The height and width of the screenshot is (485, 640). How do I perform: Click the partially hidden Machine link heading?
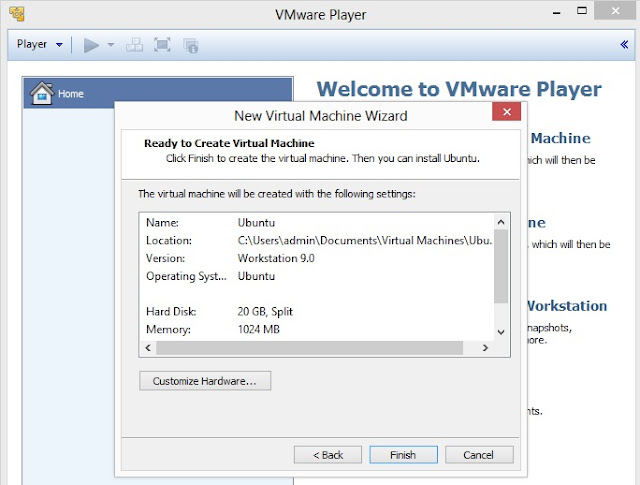[560, 138]
